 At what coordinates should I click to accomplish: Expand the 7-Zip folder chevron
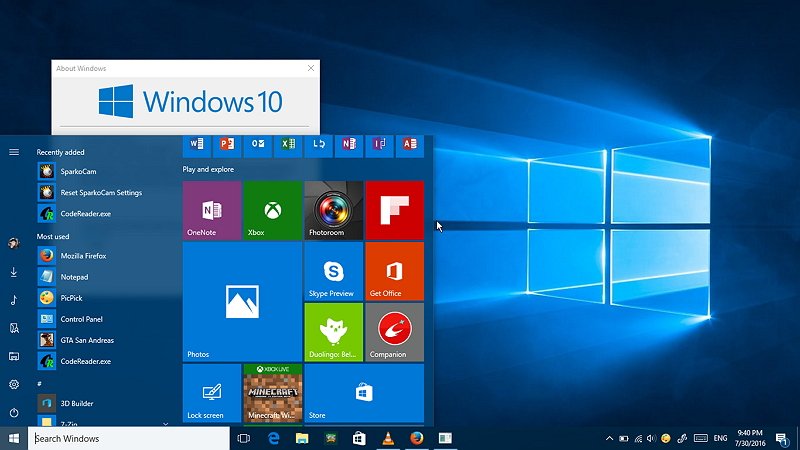click(165, 423)
